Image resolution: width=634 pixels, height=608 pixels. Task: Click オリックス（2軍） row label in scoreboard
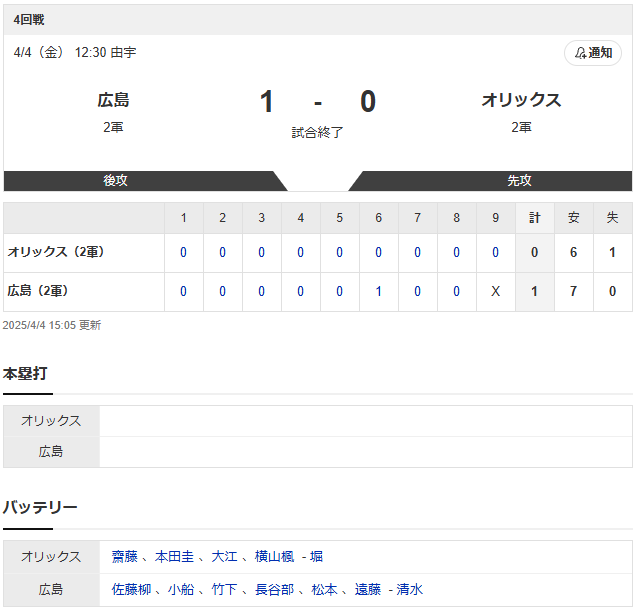55,252
